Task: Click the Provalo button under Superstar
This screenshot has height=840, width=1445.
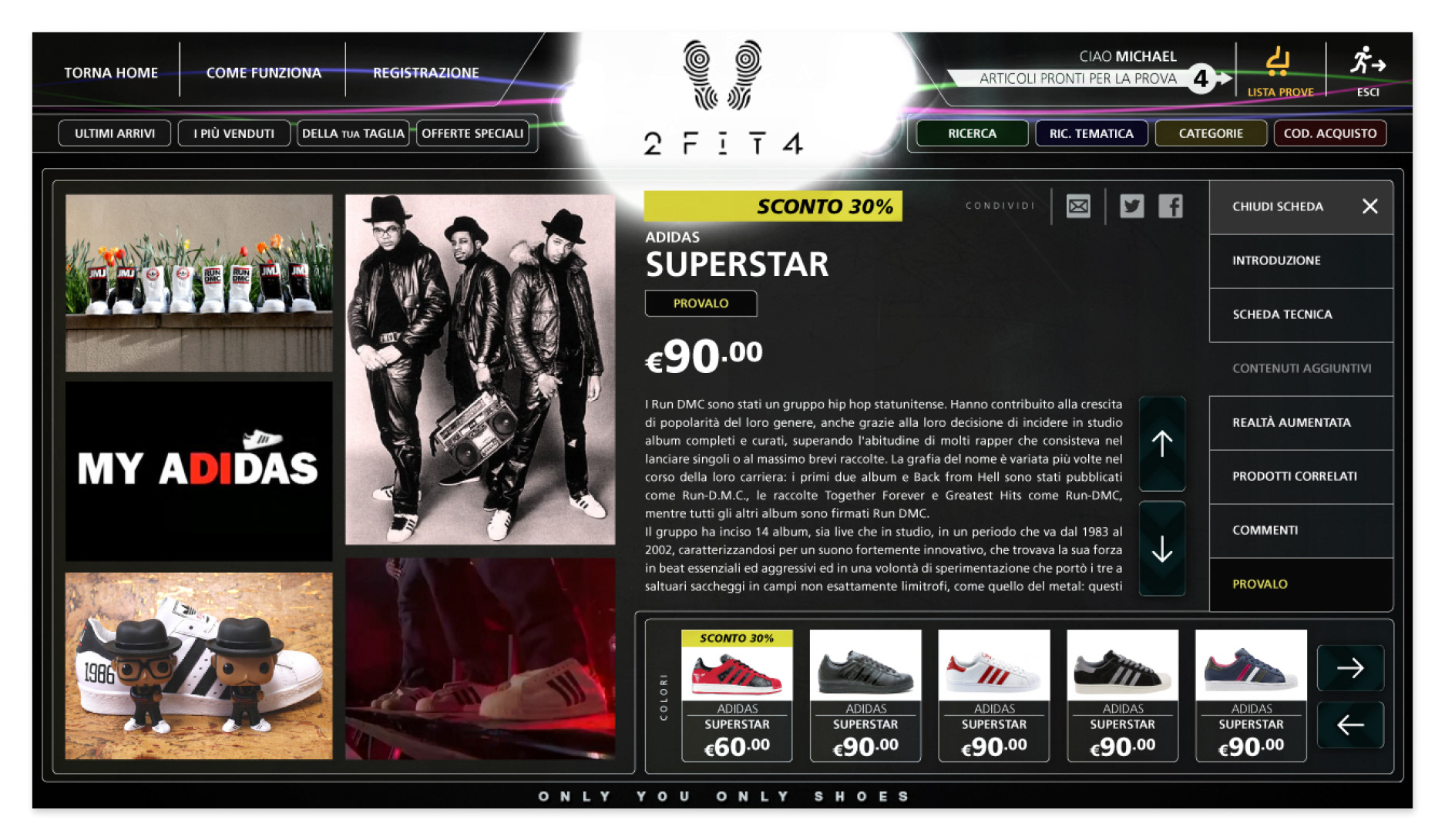Action: coord(701,304)
